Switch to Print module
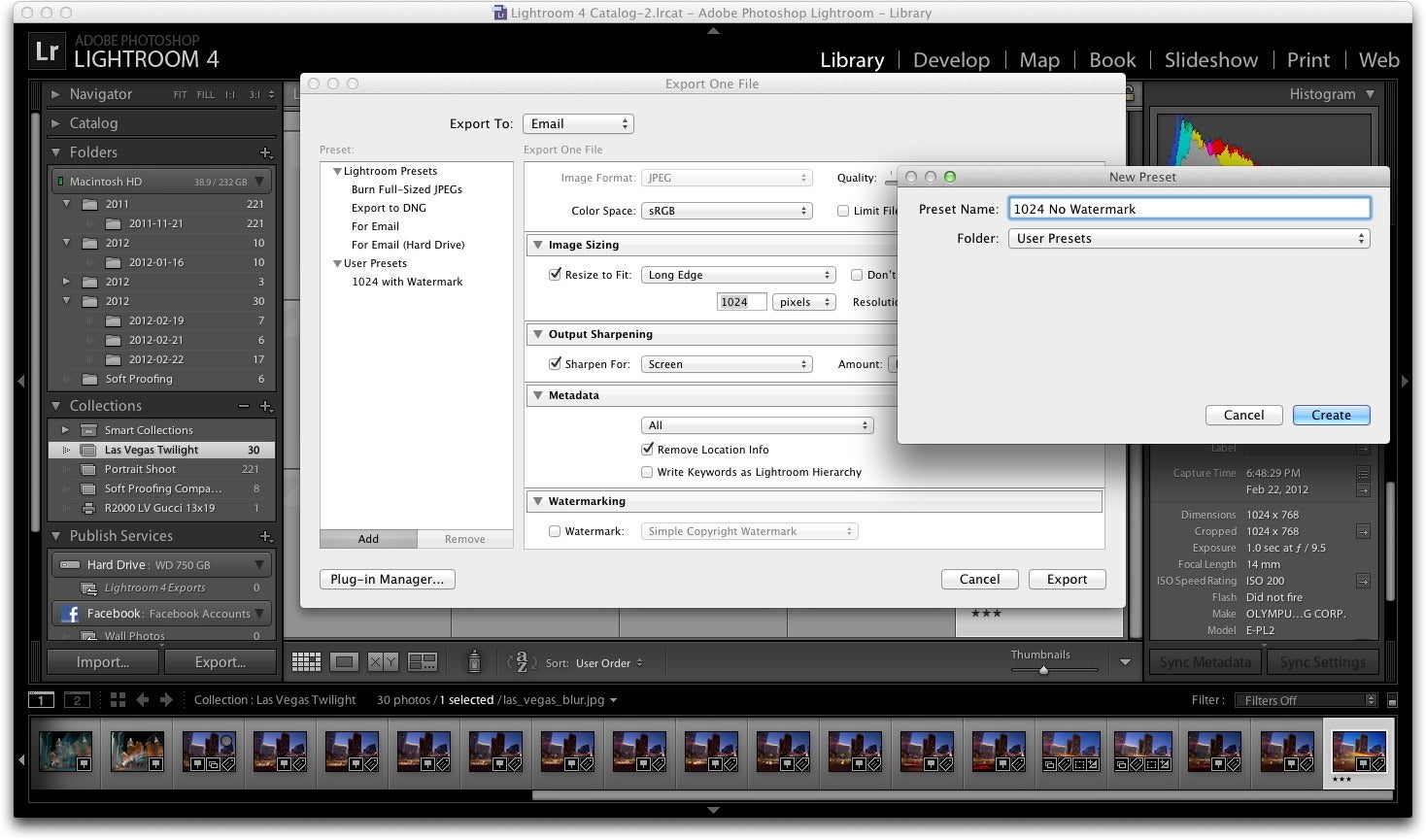The height and width of the screenshot is (840, 1426). [x=1308, y=60]
